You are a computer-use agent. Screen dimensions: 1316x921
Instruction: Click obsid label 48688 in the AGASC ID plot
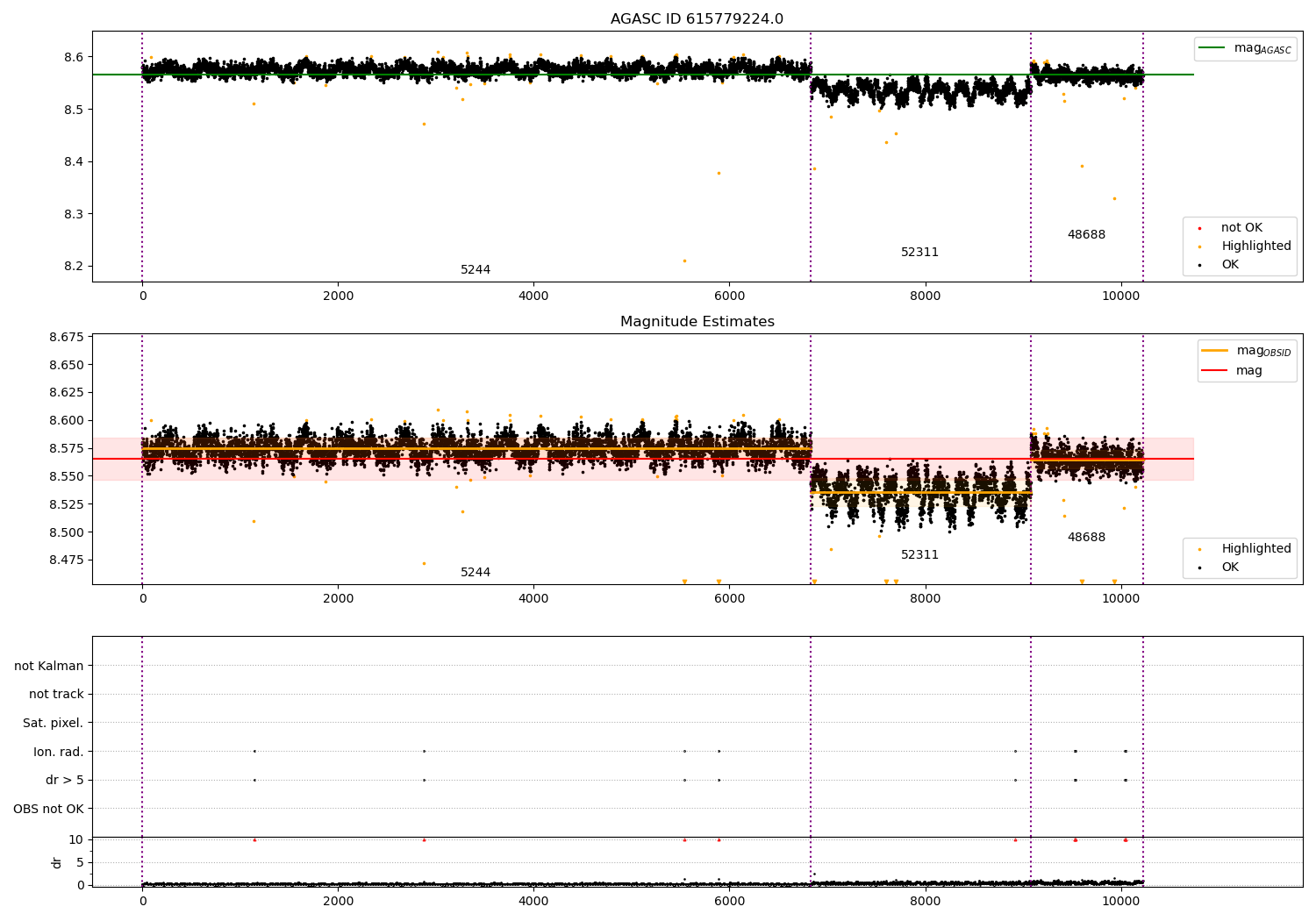1086,235
